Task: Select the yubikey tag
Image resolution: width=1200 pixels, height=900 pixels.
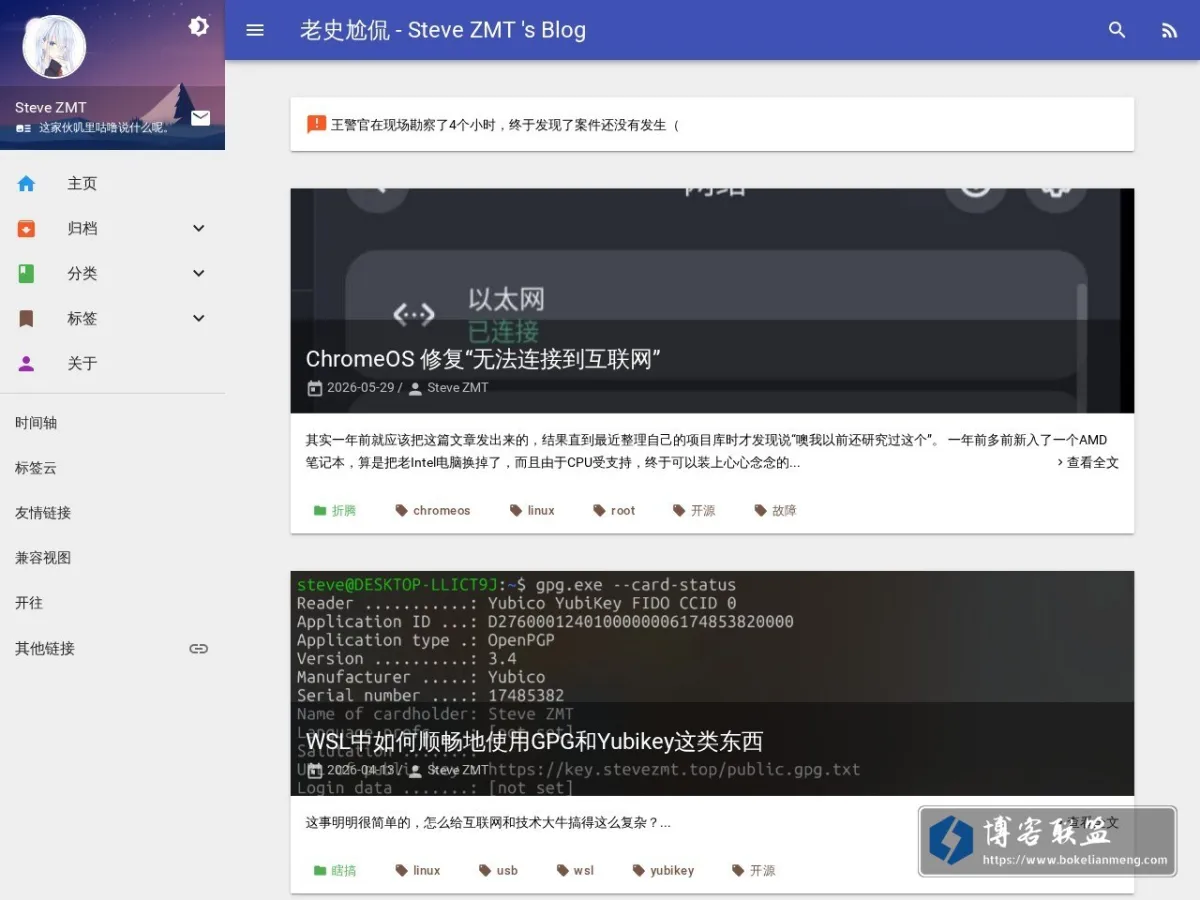Action: 663,871
